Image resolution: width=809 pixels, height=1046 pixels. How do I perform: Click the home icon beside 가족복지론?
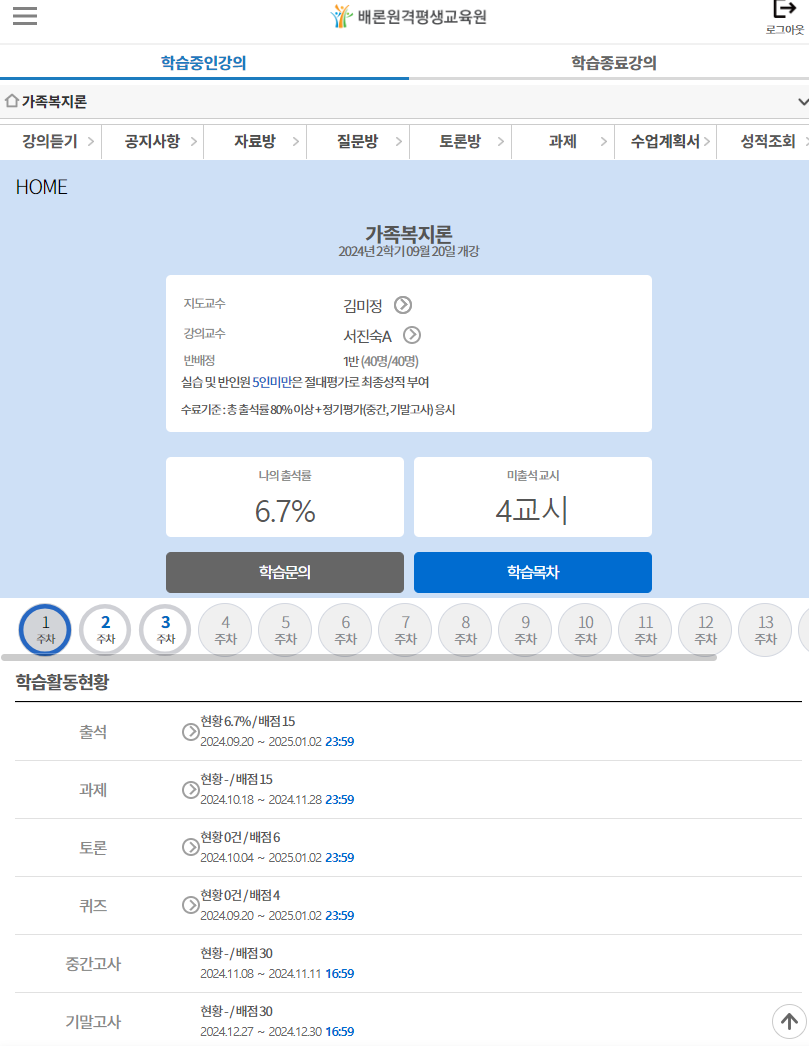[12, 101]
